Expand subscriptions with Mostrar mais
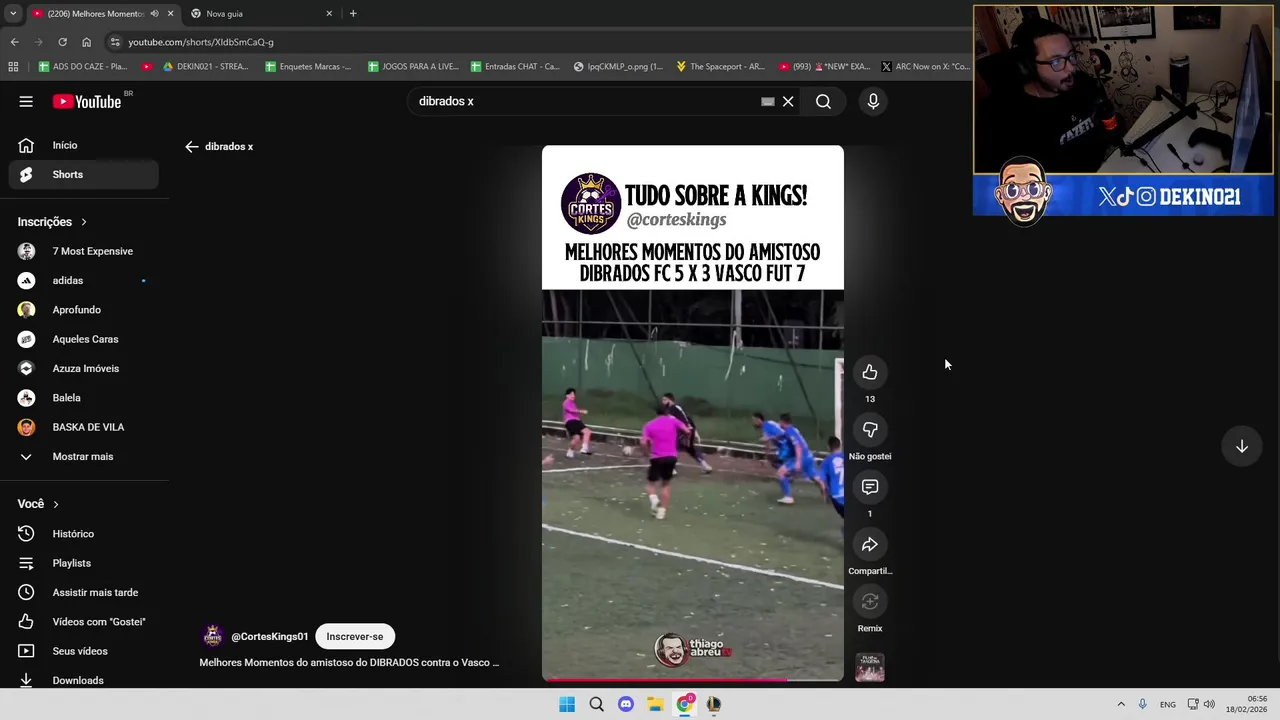Screen dimensions: 1280x720 84,456
